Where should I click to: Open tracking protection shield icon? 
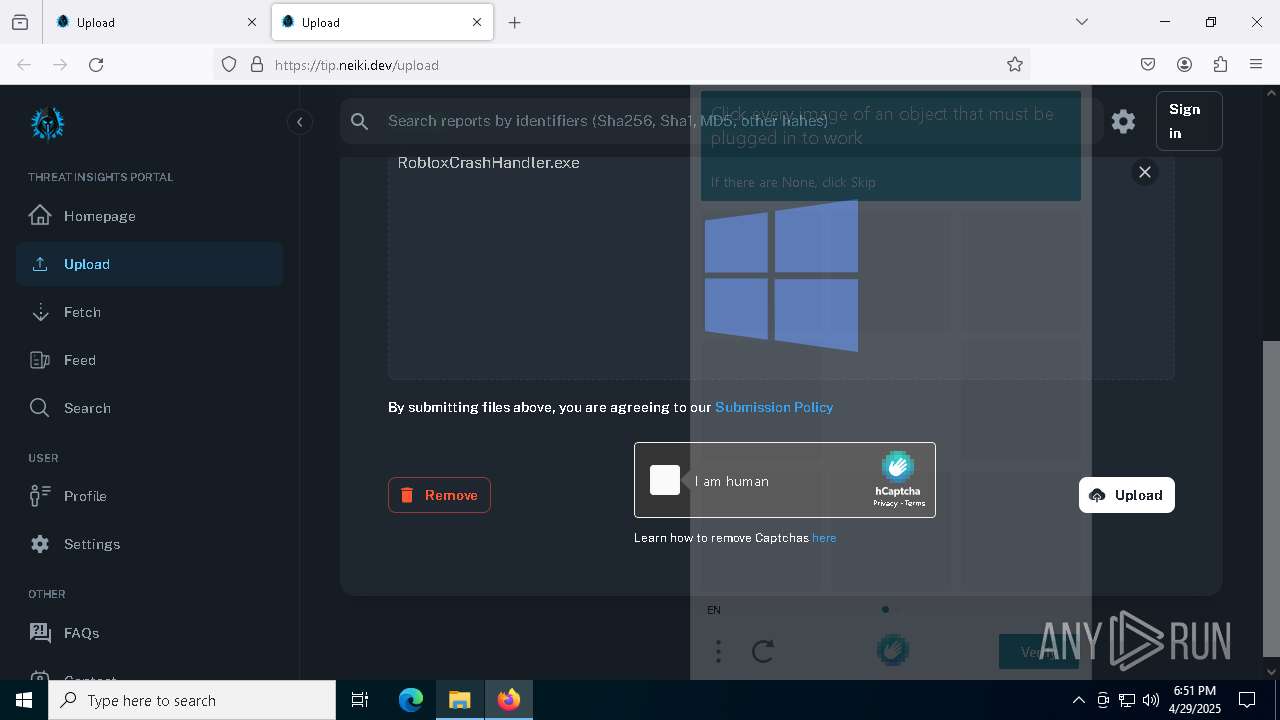click(229, 64)
